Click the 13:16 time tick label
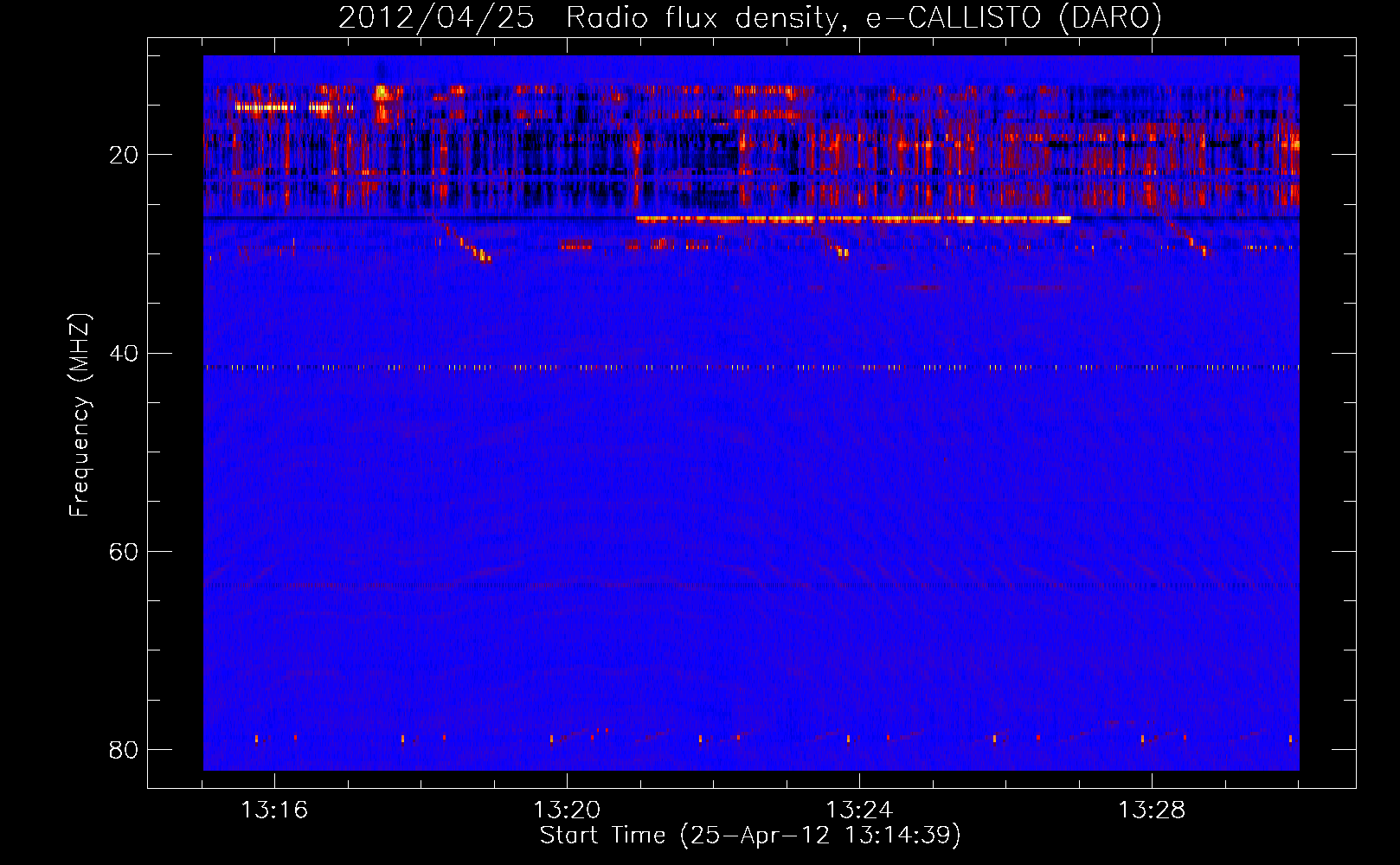This screenshot has height=865, width=1400. pyautogui.click(x=274, y=811)
